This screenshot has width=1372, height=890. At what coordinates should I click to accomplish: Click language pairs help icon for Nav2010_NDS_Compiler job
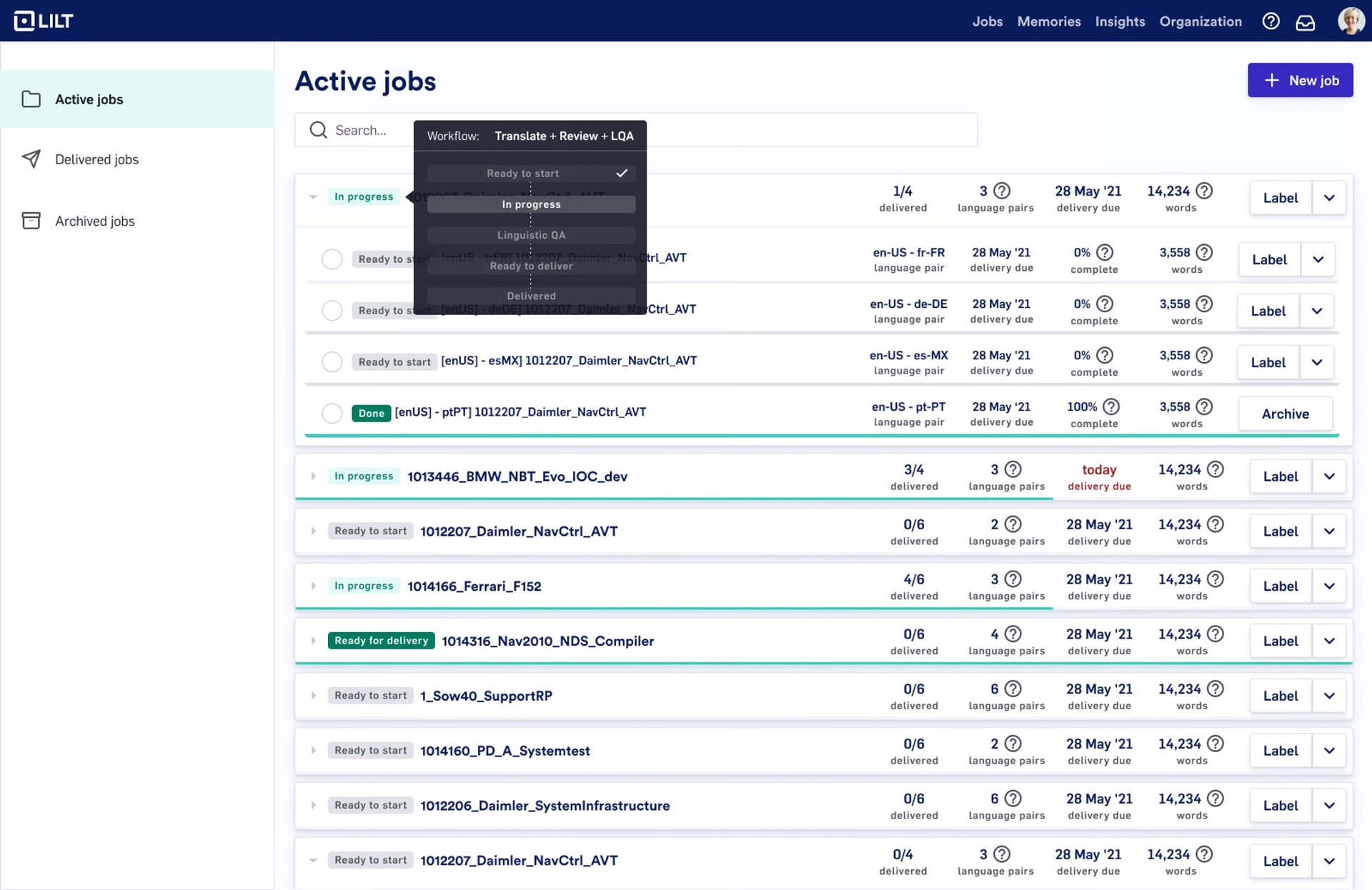(1013, 634)
